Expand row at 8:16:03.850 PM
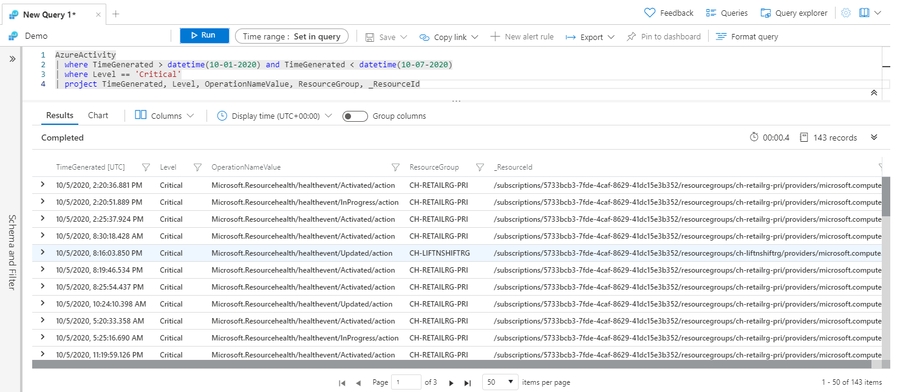Viewport: 900px width, 392px height. (x=42, y=252)
